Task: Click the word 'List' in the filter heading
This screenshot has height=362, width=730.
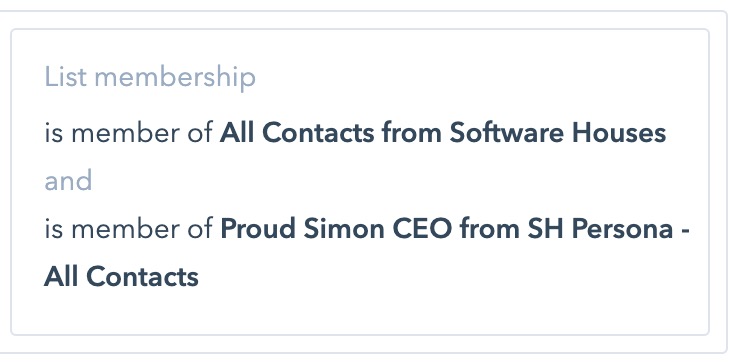Action: click(66, 77)
